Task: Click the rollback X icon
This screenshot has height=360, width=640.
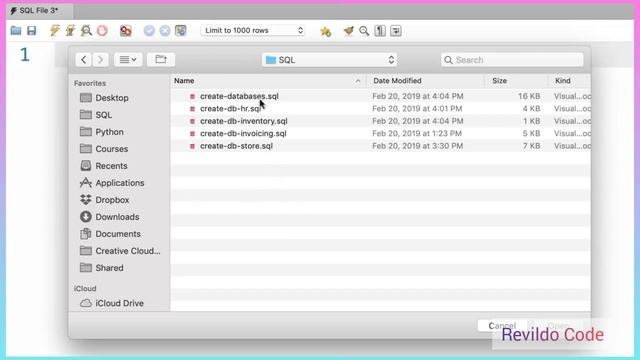Action: (165, 31)
